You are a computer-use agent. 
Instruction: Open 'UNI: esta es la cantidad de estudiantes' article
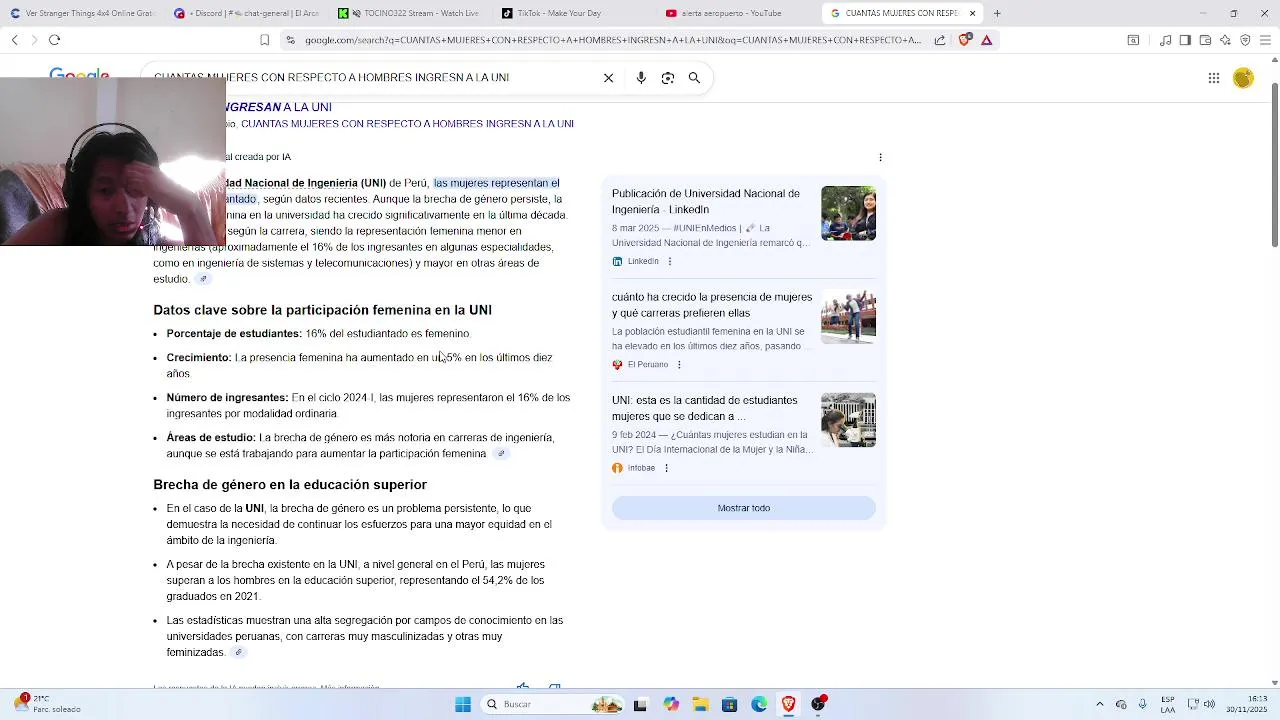[705, 408]
